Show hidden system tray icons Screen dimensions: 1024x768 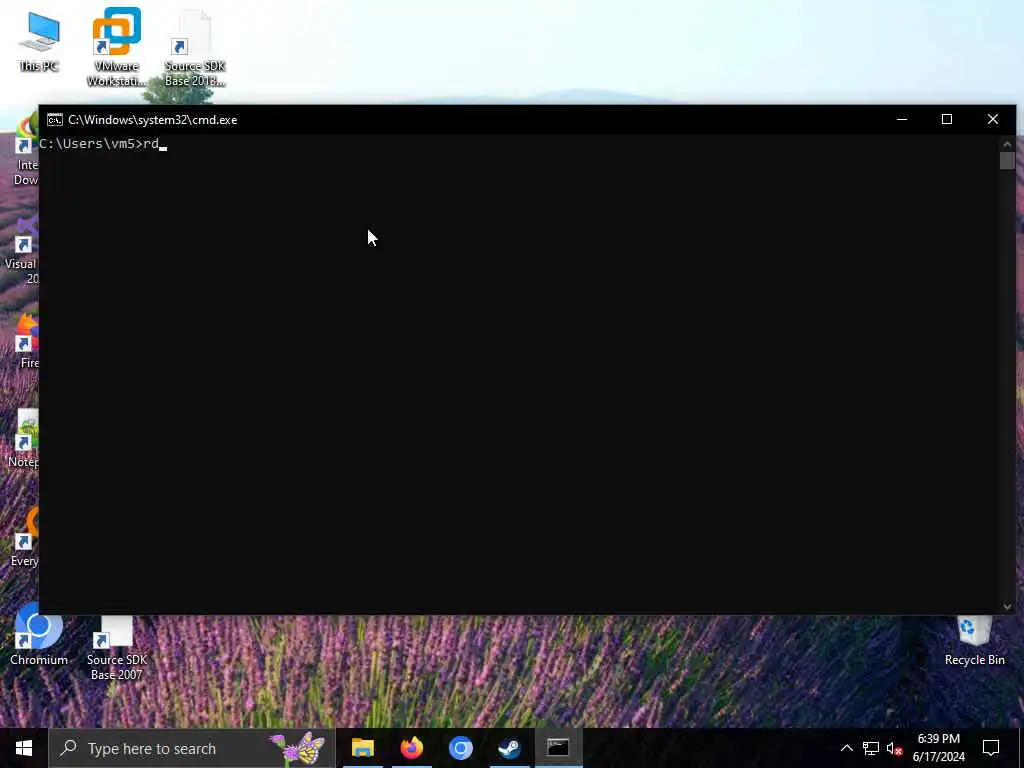pos(846,748)
